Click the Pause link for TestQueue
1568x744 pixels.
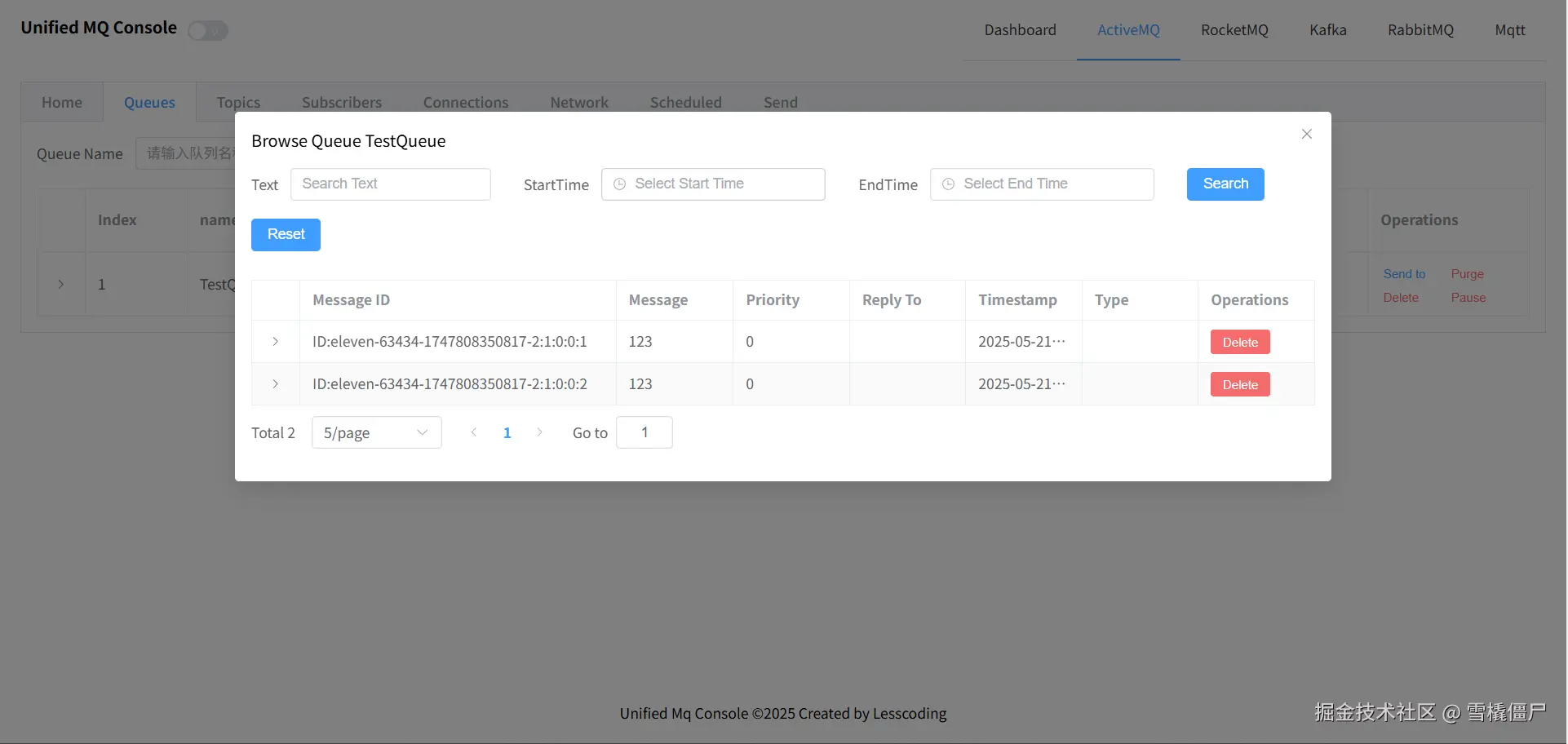[x=1468, y=298]
